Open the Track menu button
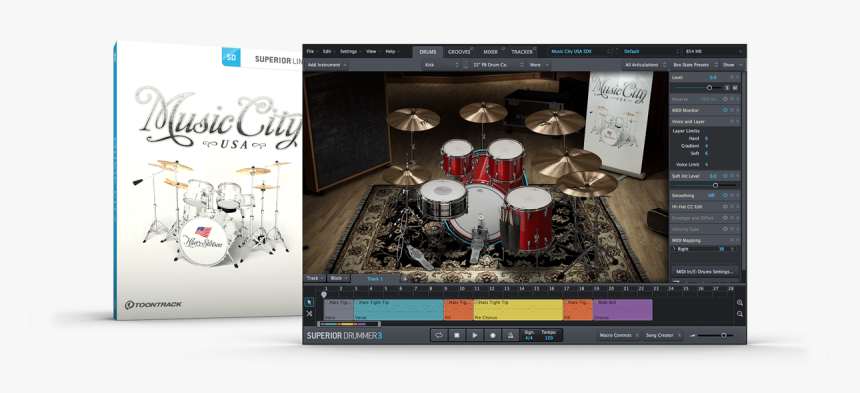Viewport: 860px width, 393px height. tap(315, 278)
